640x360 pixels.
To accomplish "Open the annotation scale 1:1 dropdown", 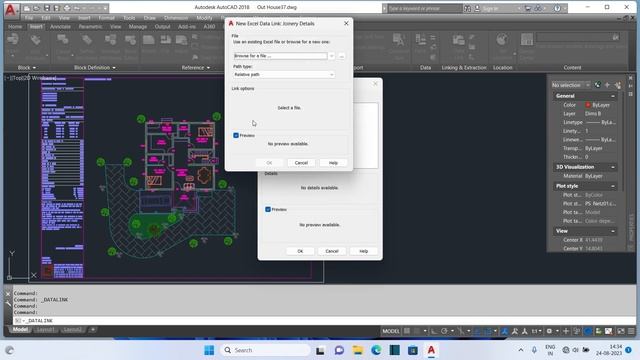I will [x=536, y=331].
